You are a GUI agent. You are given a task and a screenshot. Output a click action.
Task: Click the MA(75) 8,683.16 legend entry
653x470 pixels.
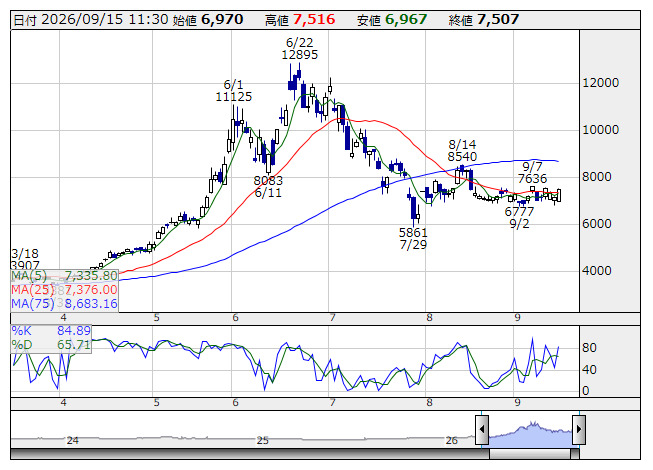[x=64, y=304]
